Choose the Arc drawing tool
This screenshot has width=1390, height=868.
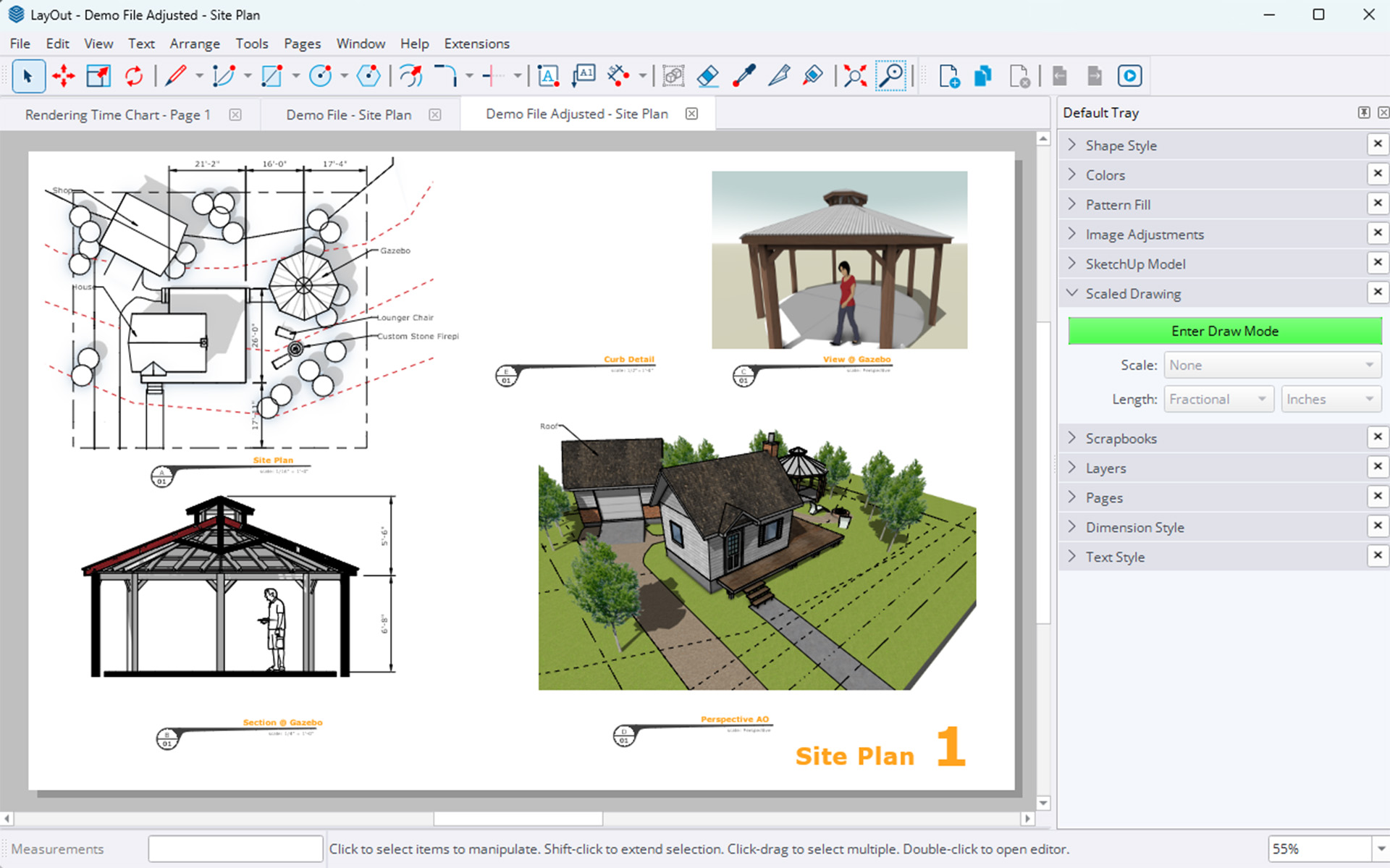point(224,76)
